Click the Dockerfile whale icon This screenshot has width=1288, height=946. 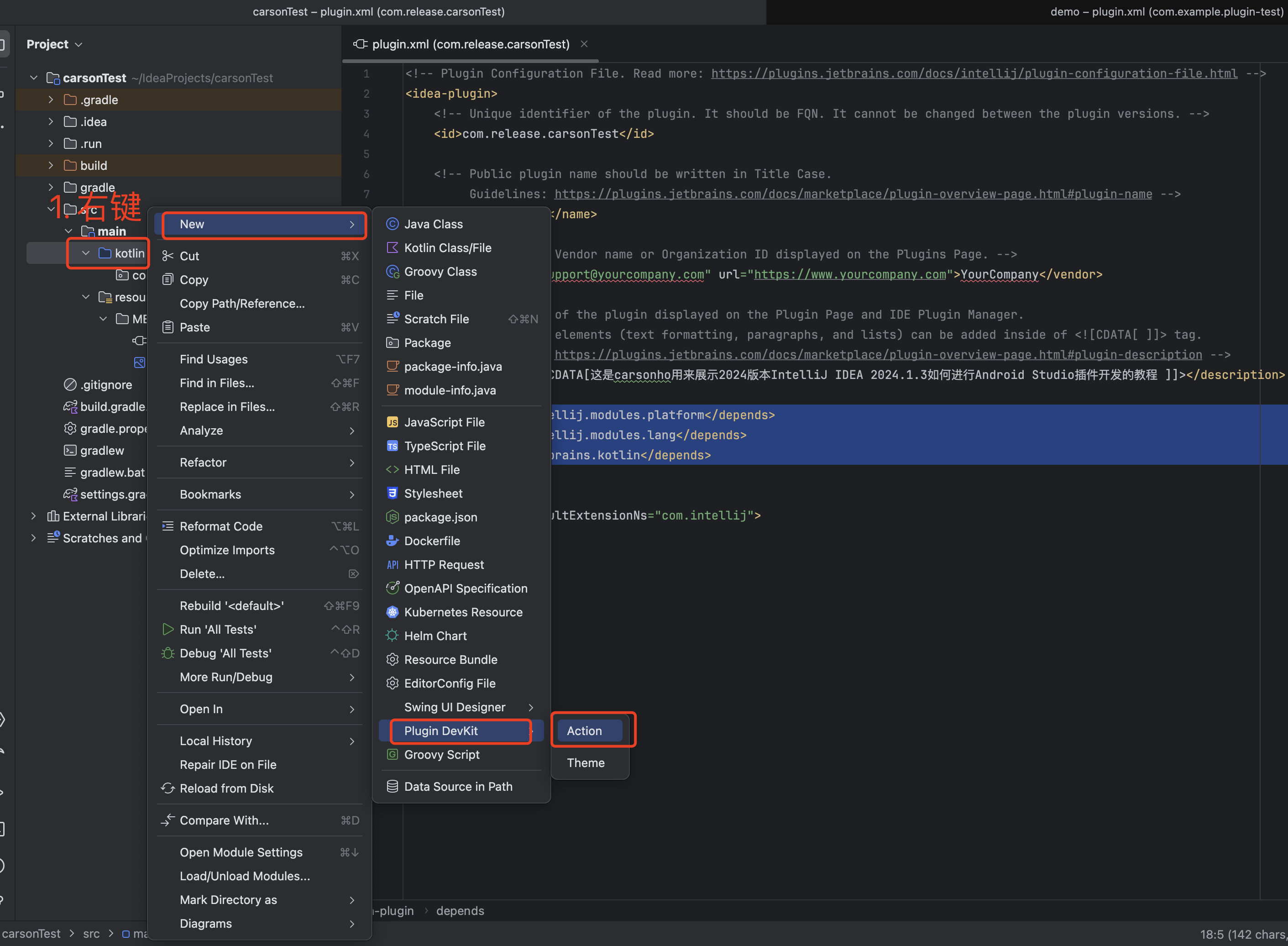392,541
